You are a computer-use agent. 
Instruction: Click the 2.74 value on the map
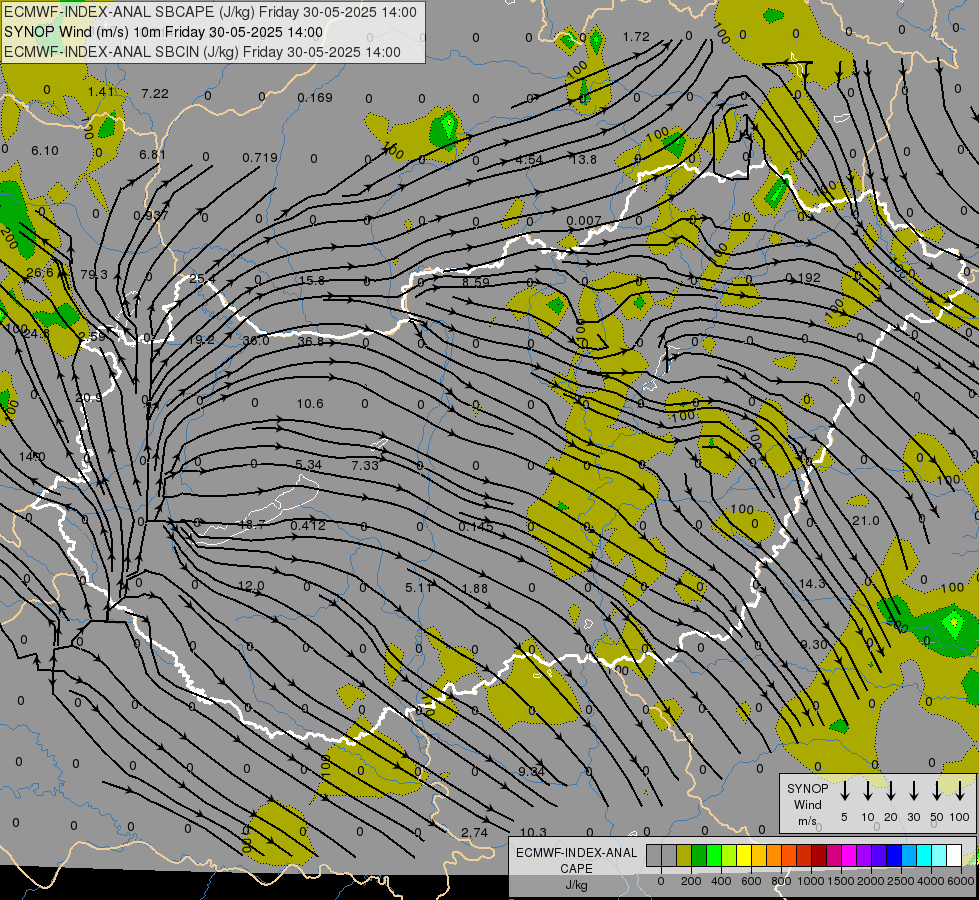tap(475, 832)
